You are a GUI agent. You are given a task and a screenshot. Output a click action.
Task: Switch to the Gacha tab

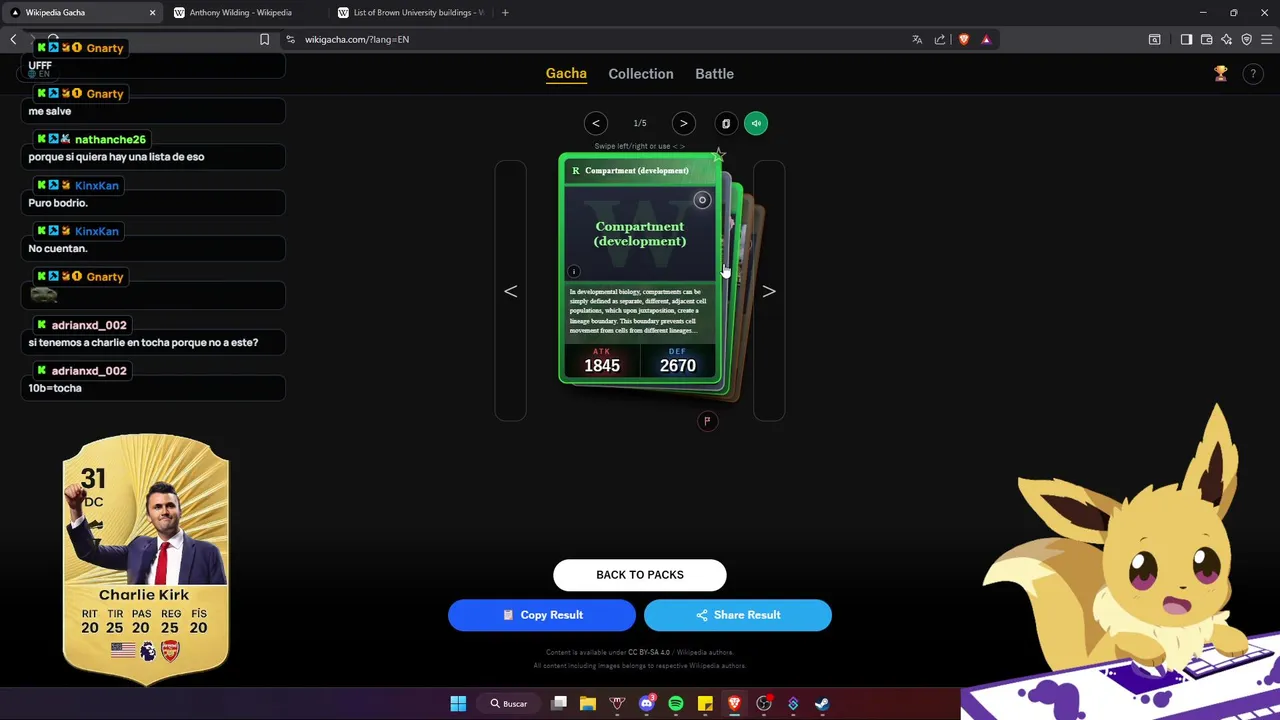[566, 74]
